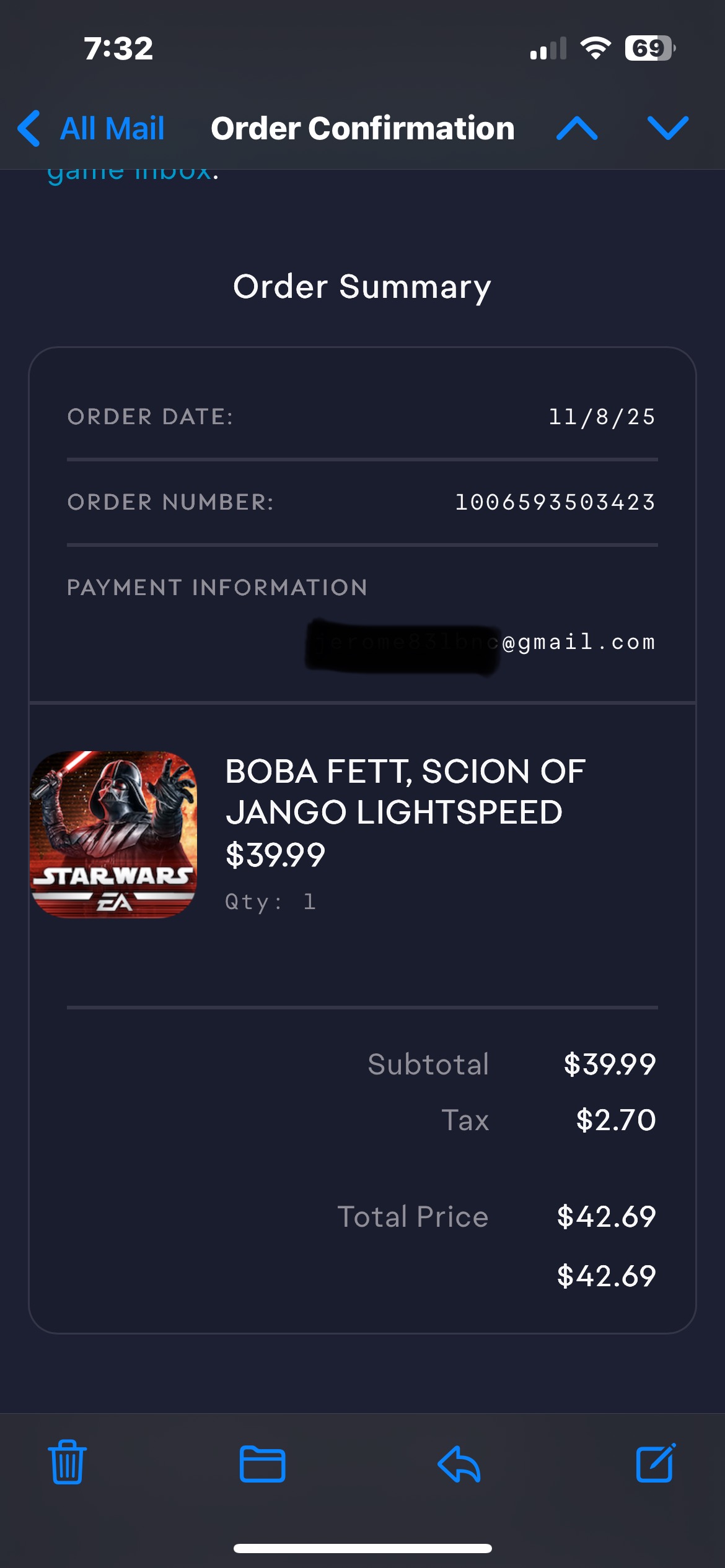Tap the battery indicator showing 69

click(649, 48)
